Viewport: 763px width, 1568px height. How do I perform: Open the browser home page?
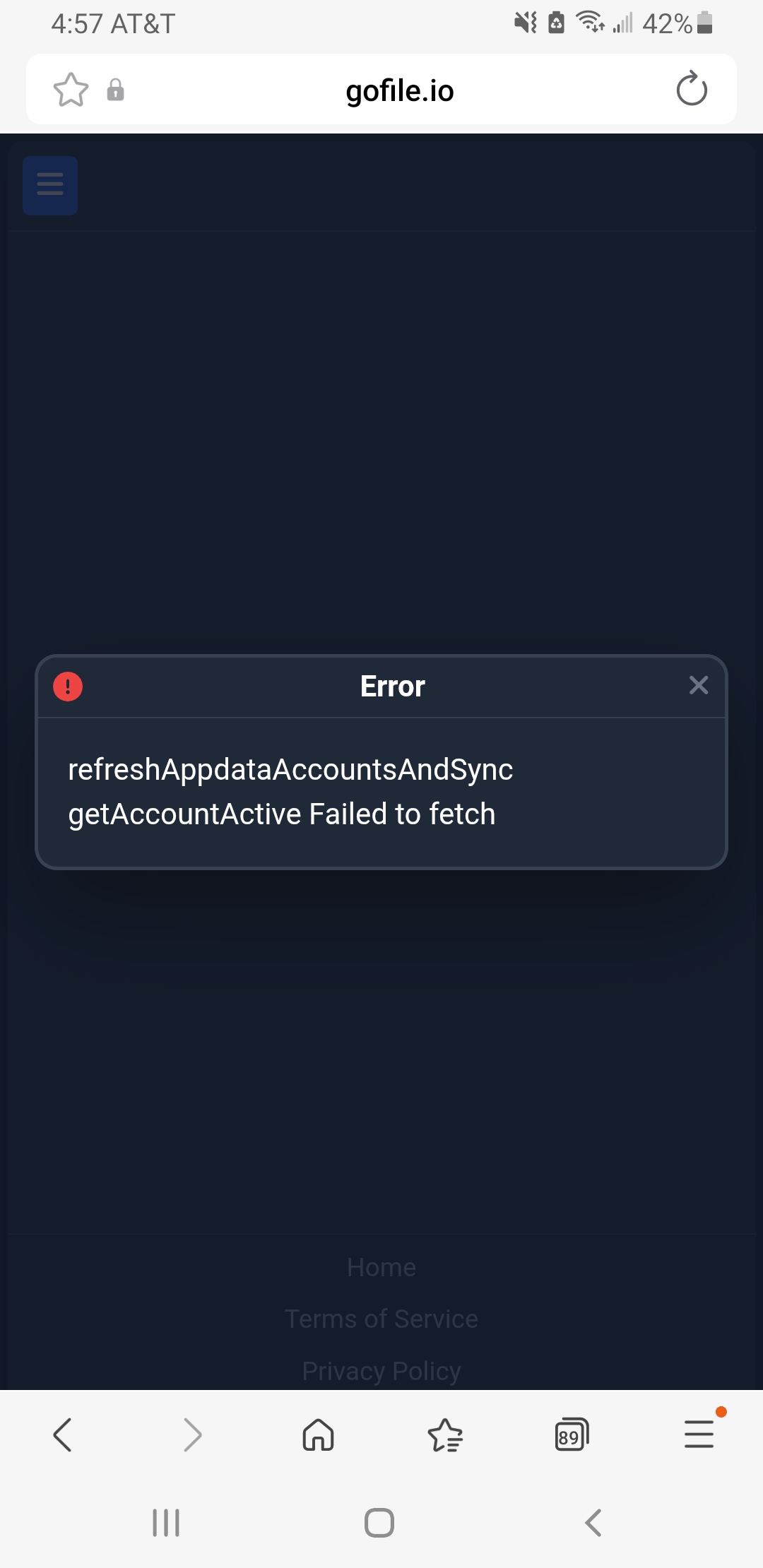[x=318, y=1435]
